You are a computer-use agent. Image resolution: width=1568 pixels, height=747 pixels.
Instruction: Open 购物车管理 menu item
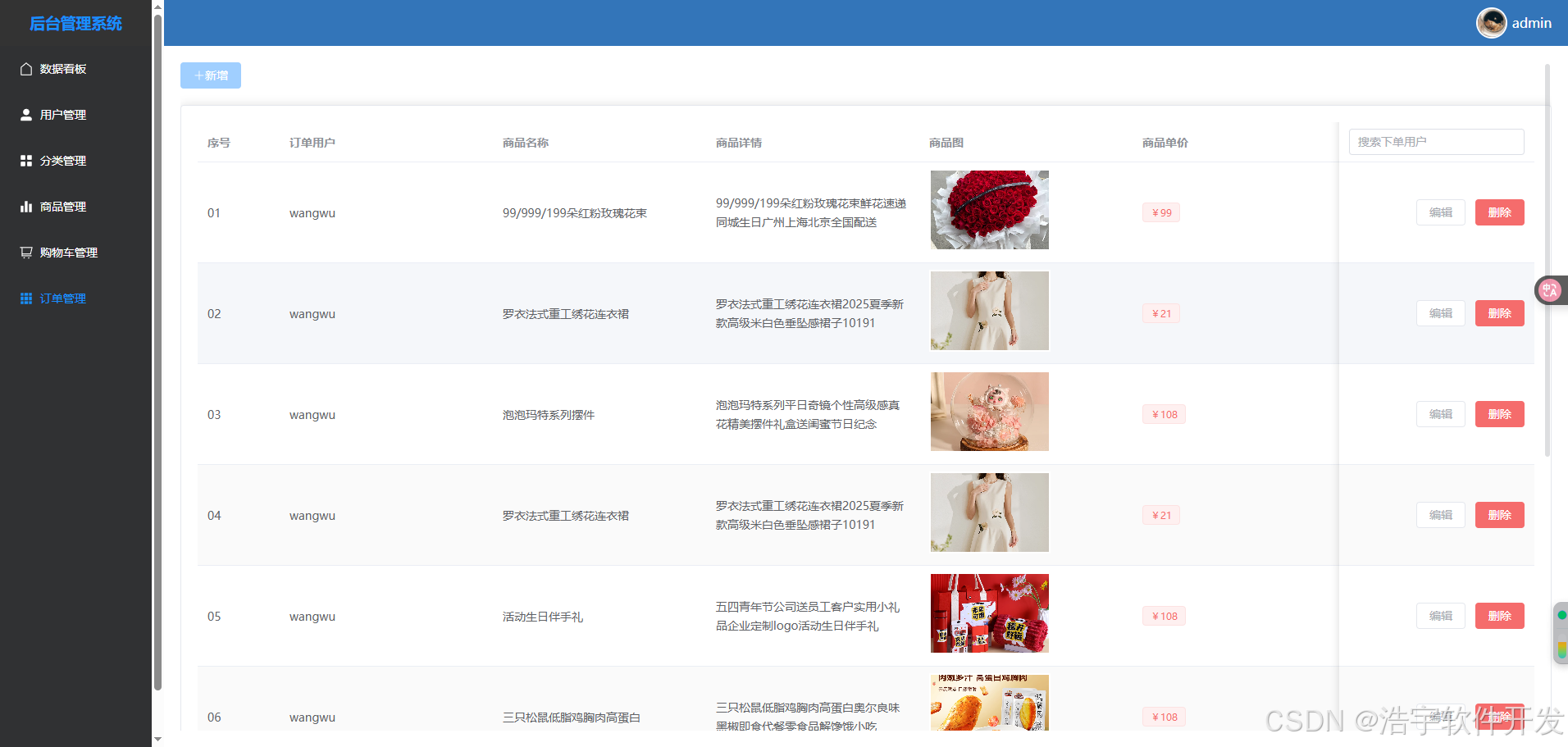pyautogui.click(x=75, y=253)
